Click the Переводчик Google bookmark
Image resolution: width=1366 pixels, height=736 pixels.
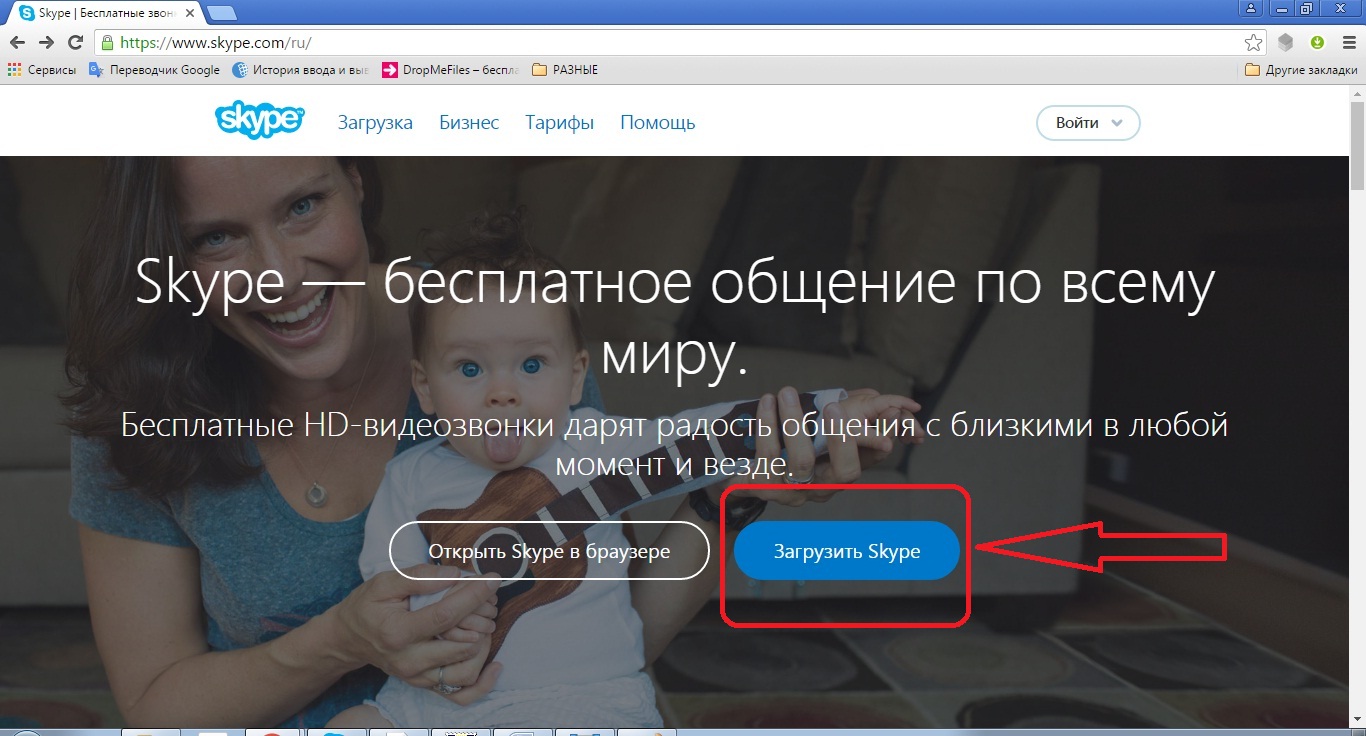pos(154,70)
